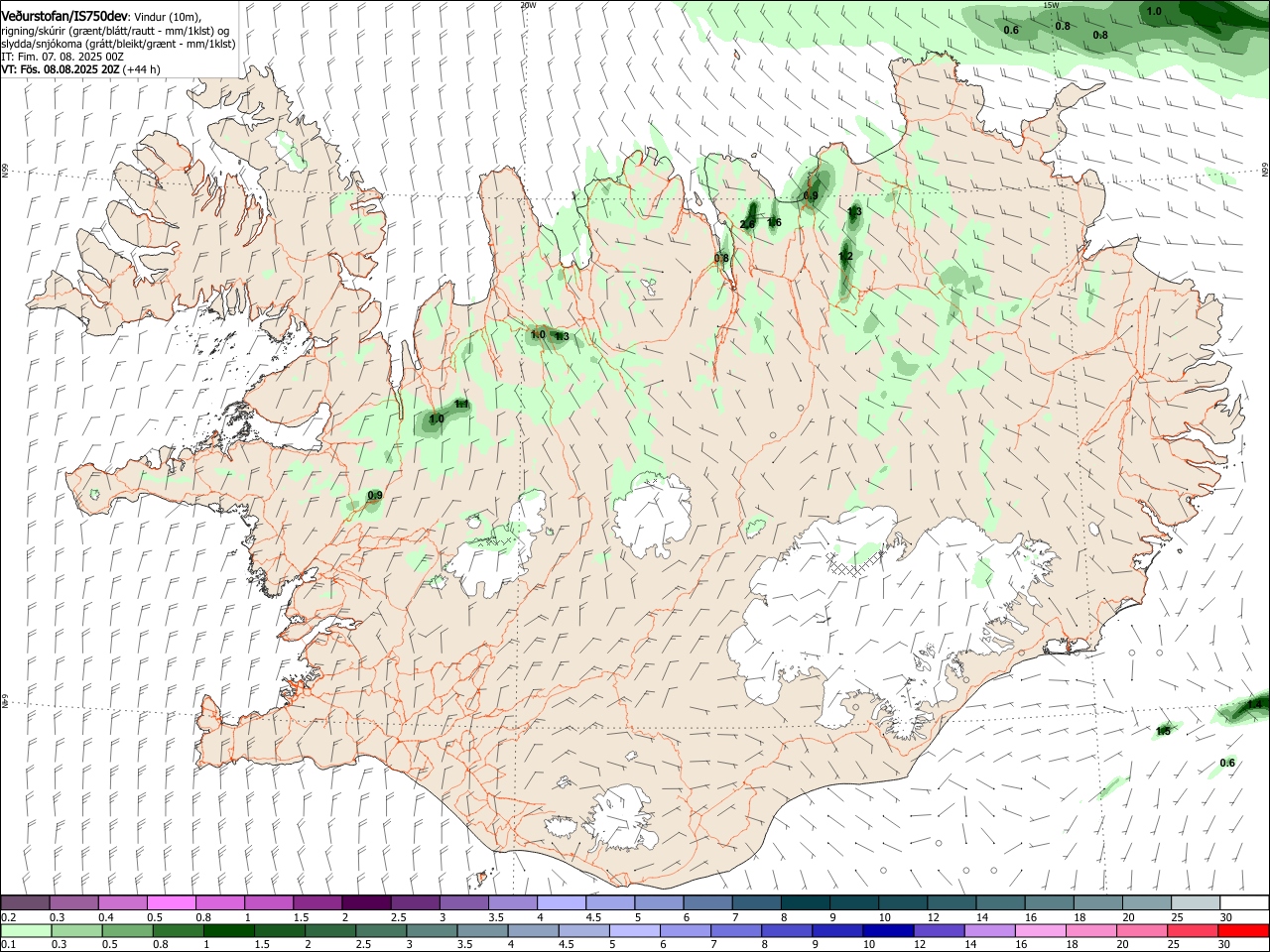Viewport: 1270px width, 952px height.
Task: Click the Veðurstofan/IS750dev title text
Action: point(64,16)
